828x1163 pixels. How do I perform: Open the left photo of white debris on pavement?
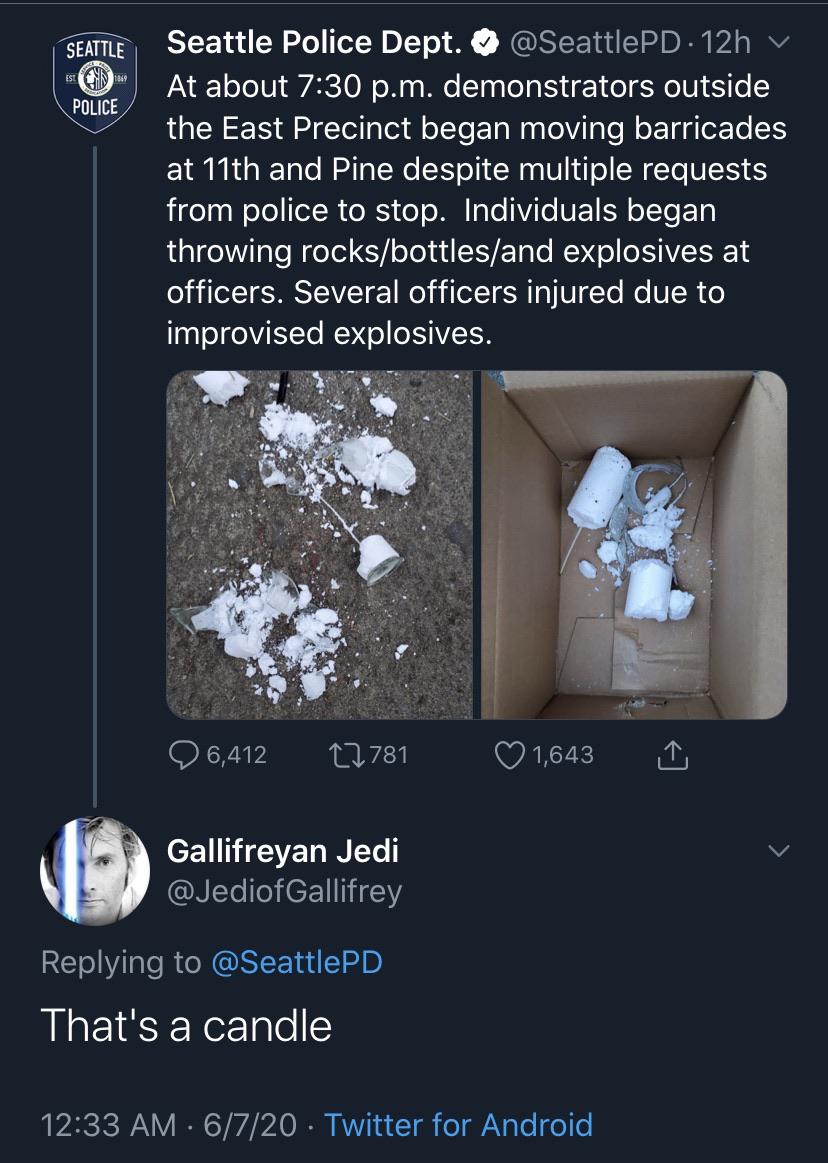[320, 545]
